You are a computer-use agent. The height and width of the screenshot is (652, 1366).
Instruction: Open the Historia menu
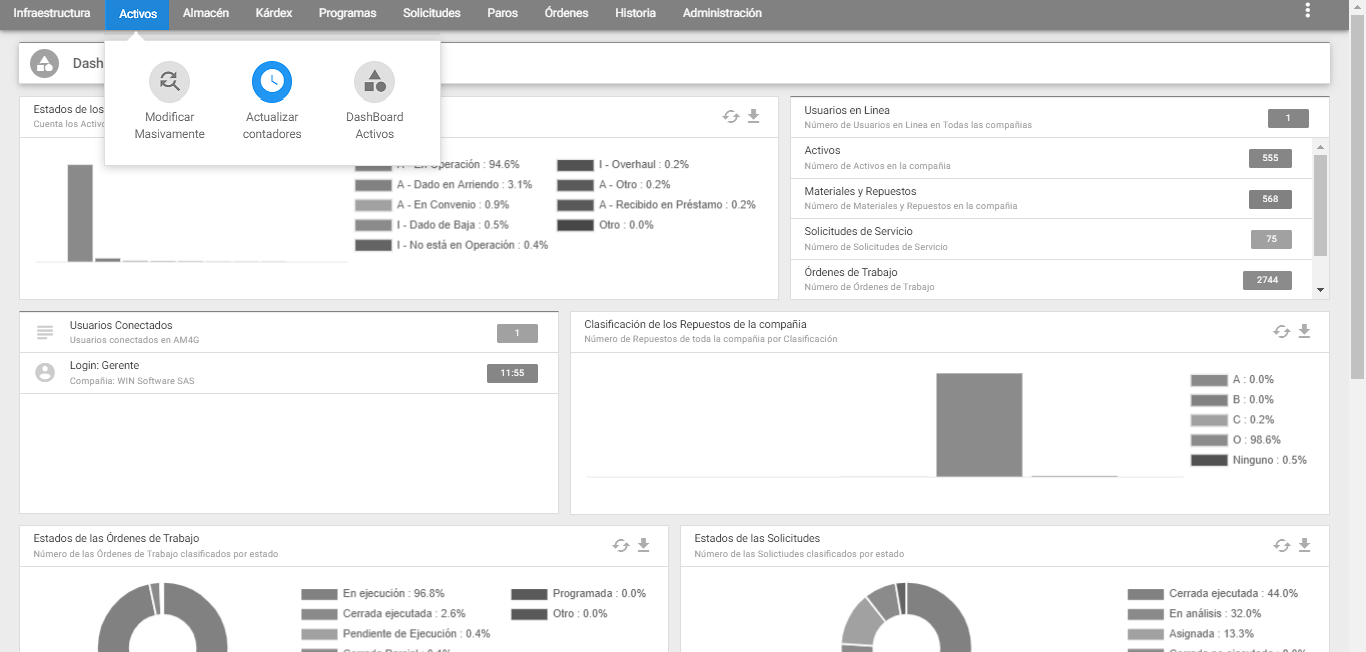[636, 13]
